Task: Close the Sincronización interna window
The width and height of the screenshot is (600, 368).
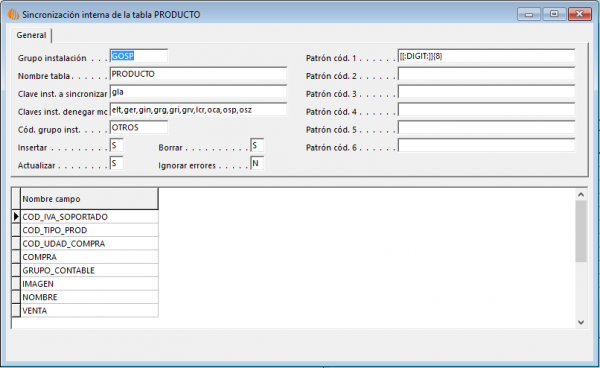Action: pyautogui.click(x=580, y=14)
